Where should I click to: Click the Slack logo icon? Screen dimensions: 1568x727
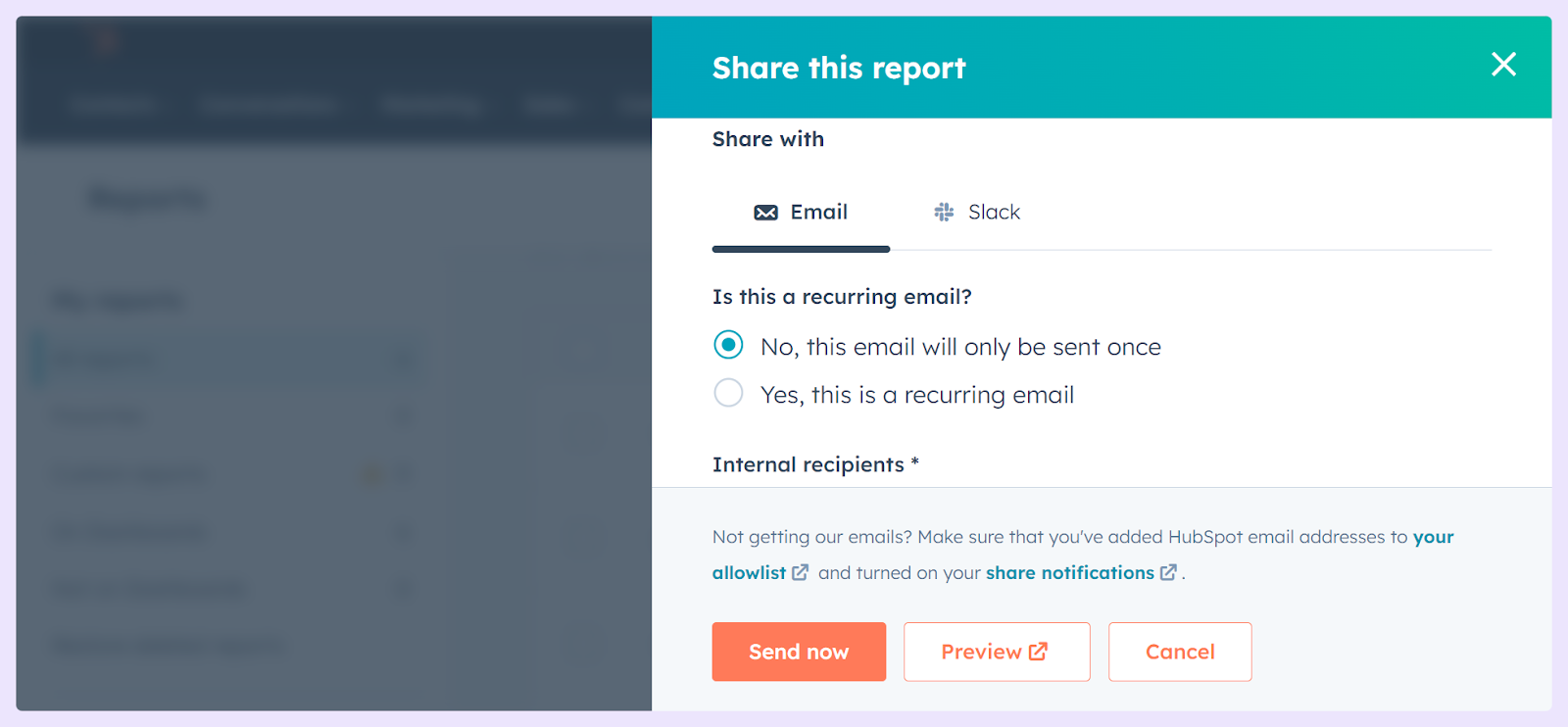pos(944,213)
